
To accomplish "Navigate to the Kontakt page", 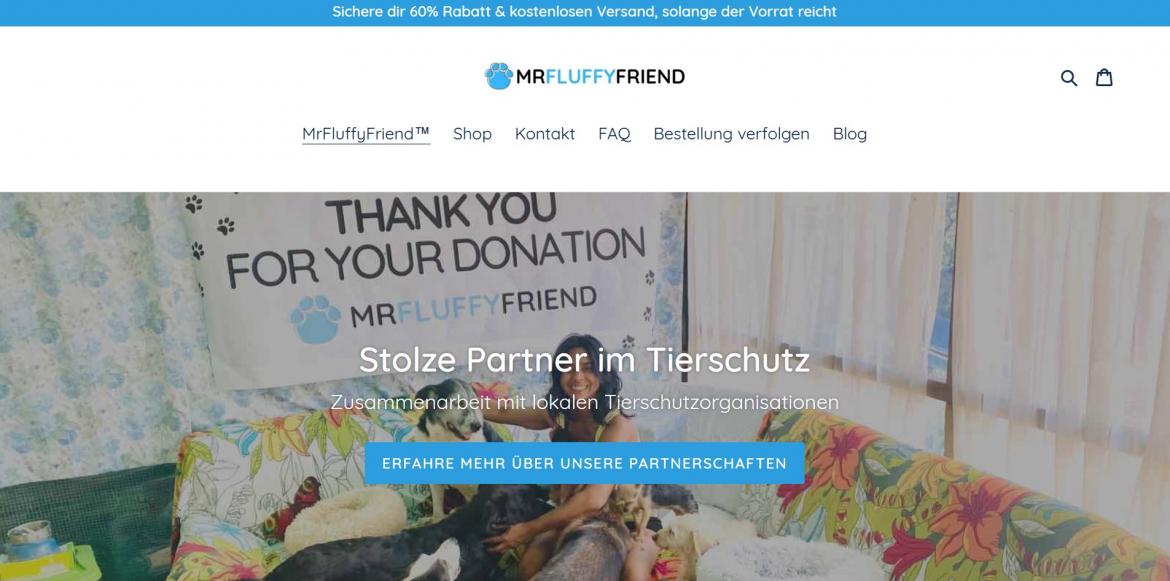I will click(545, 134).
